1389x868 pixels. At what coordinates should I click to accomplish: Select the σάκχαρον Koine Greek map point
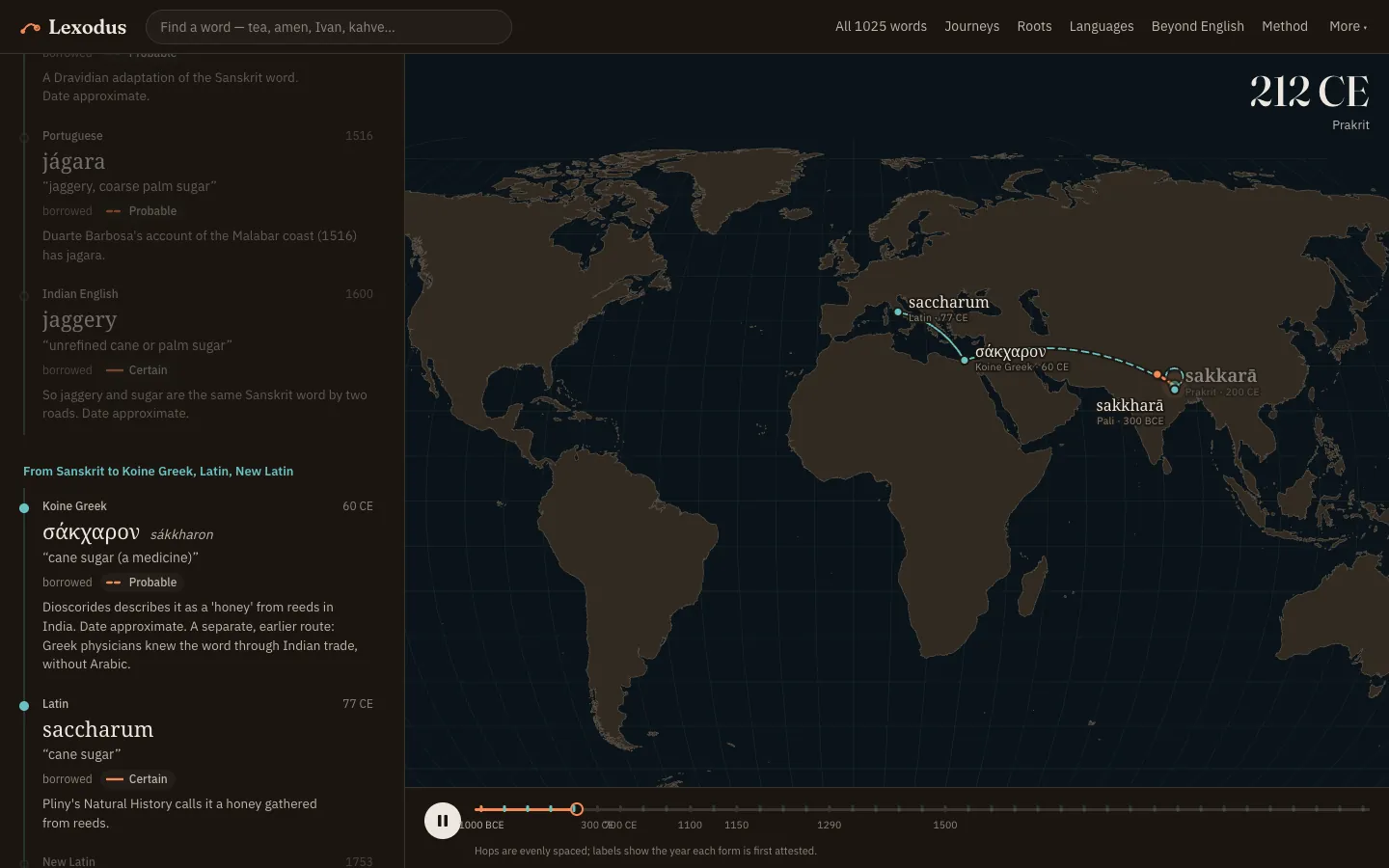[965, 361]
